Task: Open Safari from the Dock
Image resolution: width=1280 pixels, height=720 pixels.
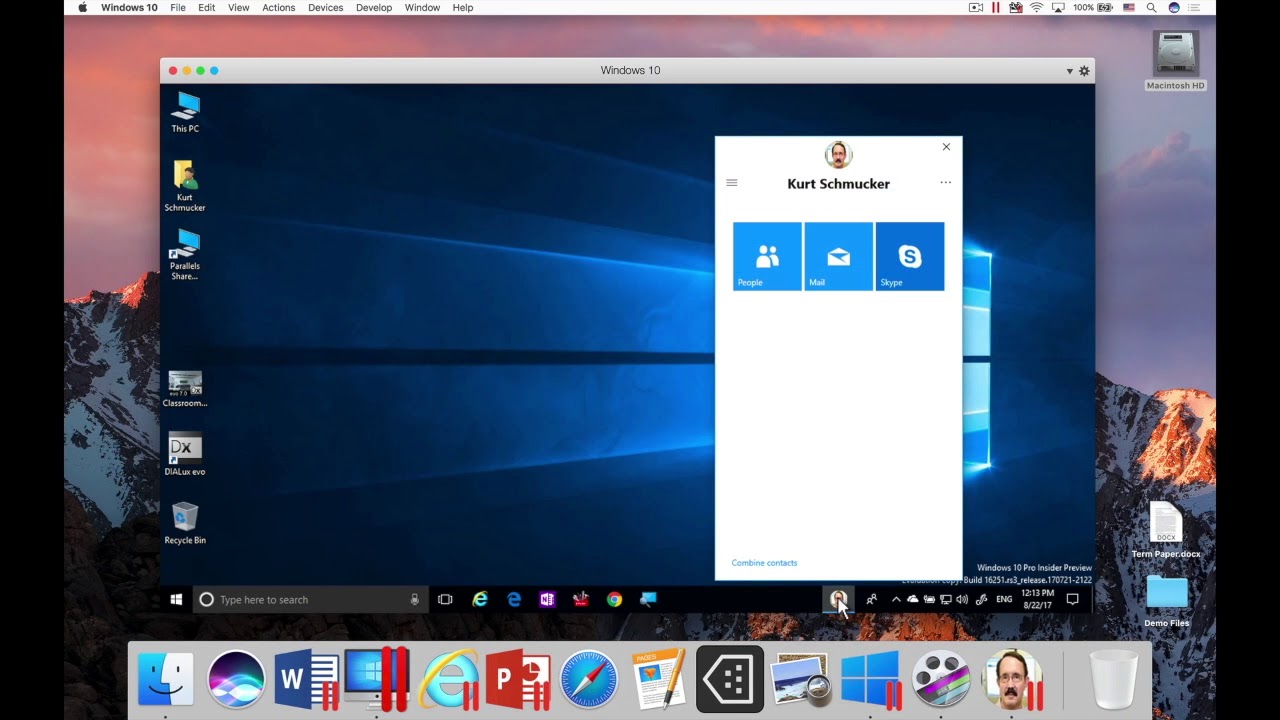Action: coord(588,680)
